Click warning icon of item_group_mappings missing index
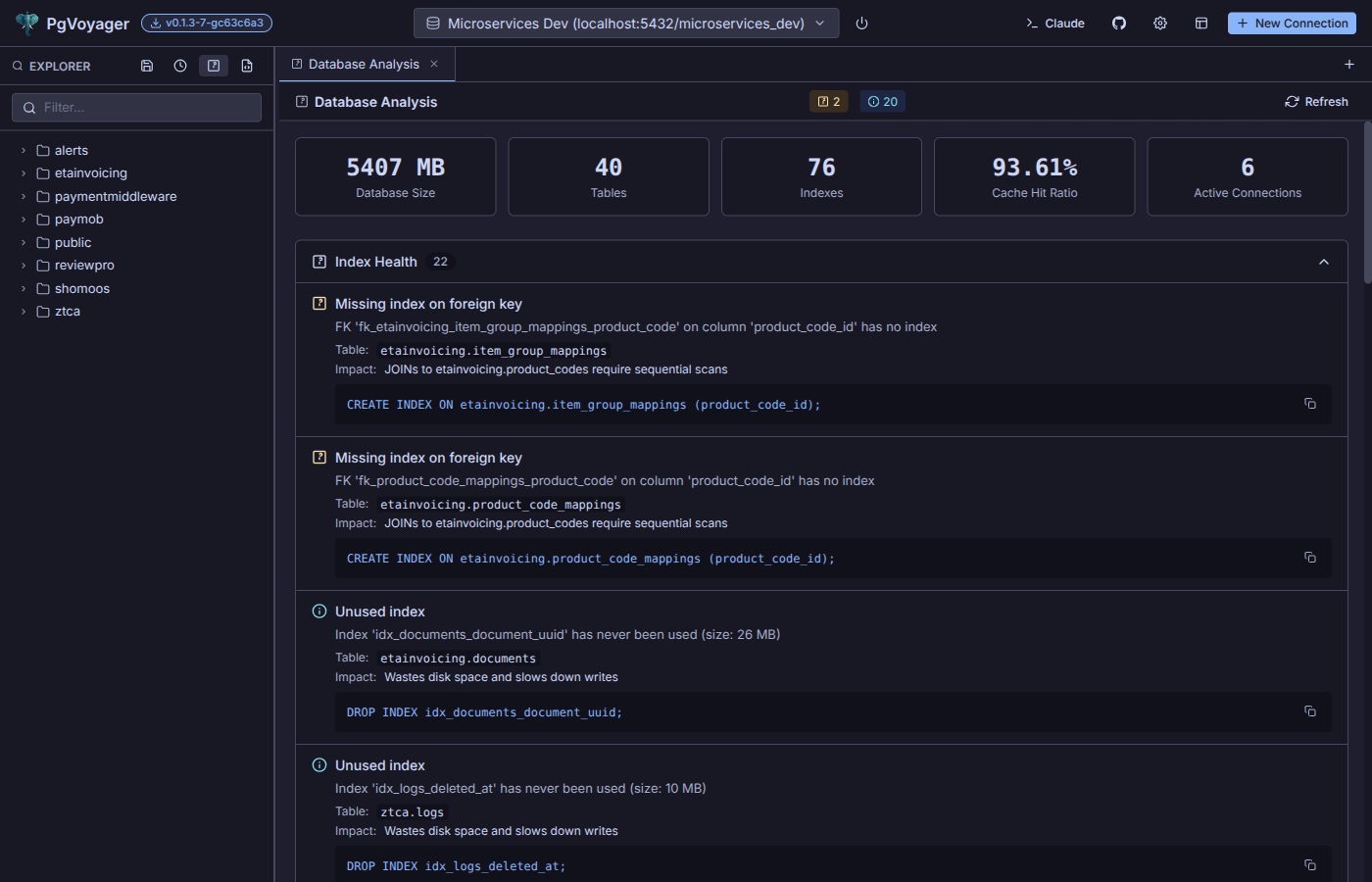Image resolution: width=1372 pixels, height=882 pixels. (319, 304)
